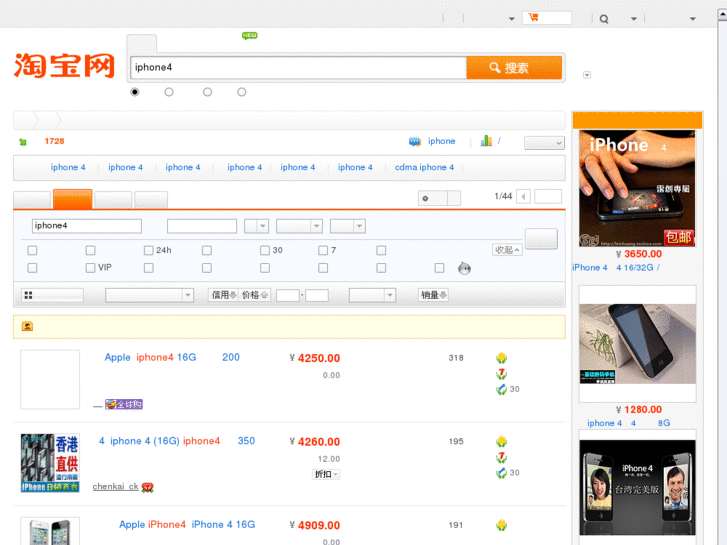Viewport: 727px width, 545px height.
Task: Select the search type tab above search box
Action: coord(142,44)
